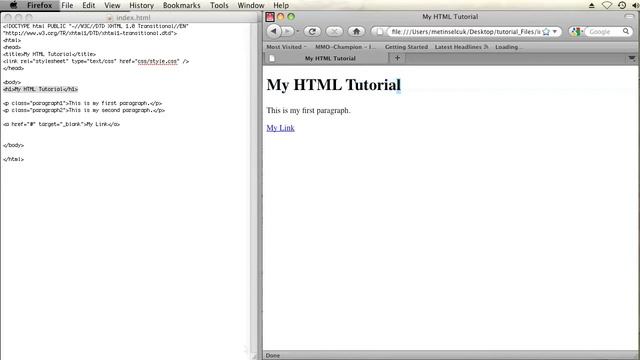Screen dimensions: 640x360
Task: Click the page identity icon in address bar
Action: [x=380, y=32]
